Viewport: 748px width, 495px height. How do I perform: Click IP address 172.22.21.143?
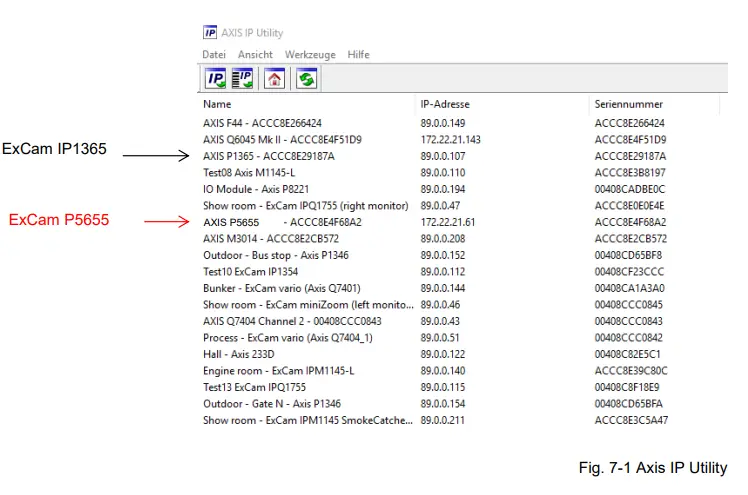tap(450, 140)
